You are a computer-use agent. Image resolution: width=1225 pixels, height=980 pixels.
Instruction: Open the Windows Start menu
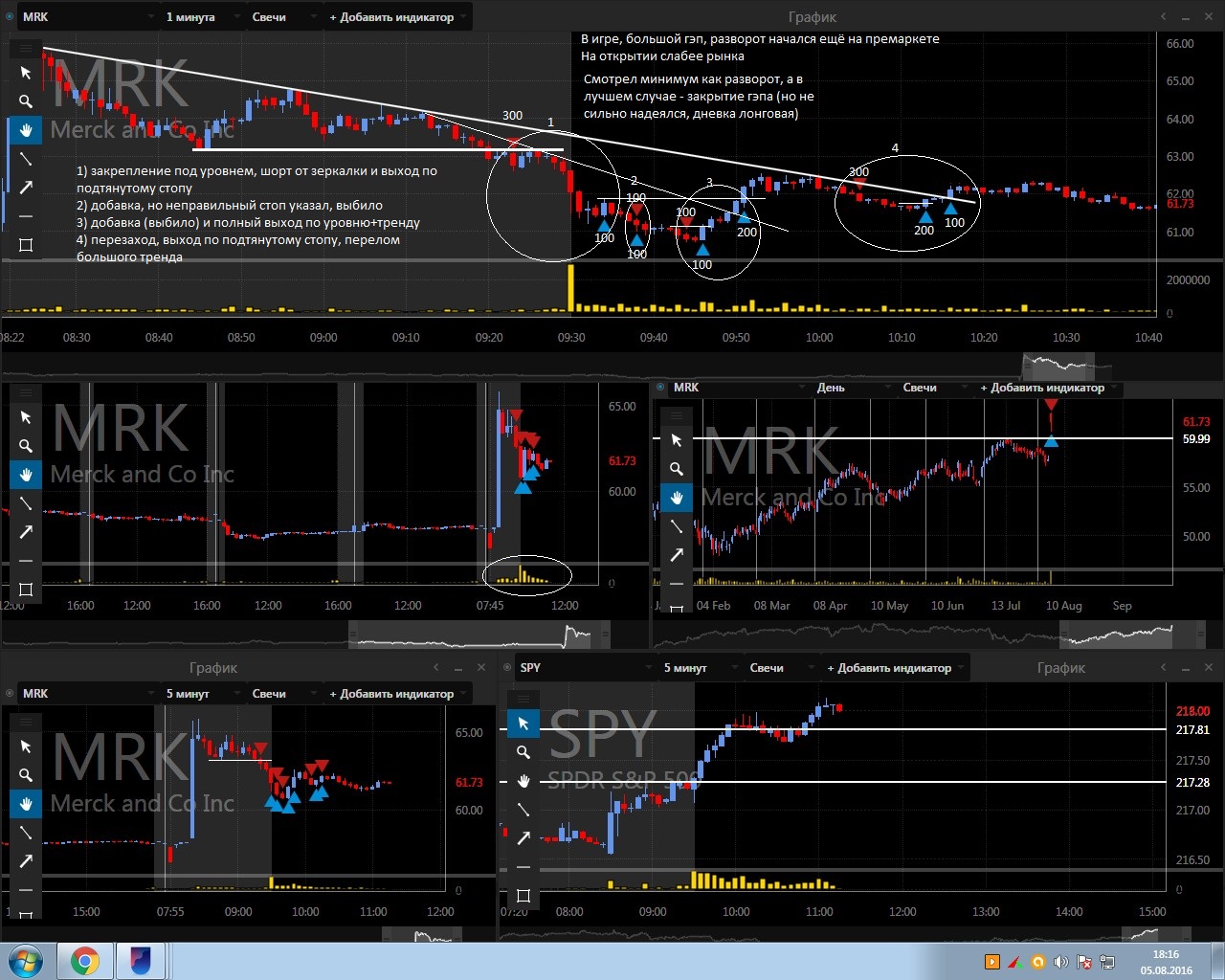point(26,961)
